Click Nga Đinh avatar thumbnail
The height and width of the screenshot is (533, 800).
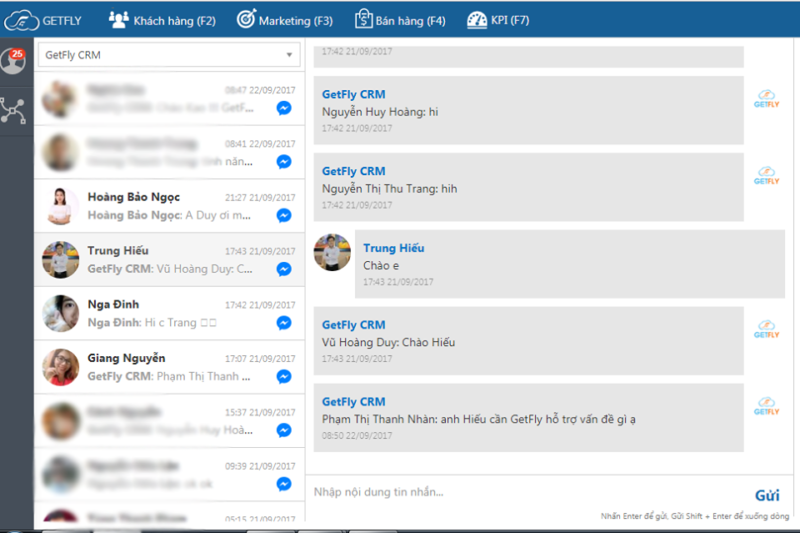(x=61, y=314)
